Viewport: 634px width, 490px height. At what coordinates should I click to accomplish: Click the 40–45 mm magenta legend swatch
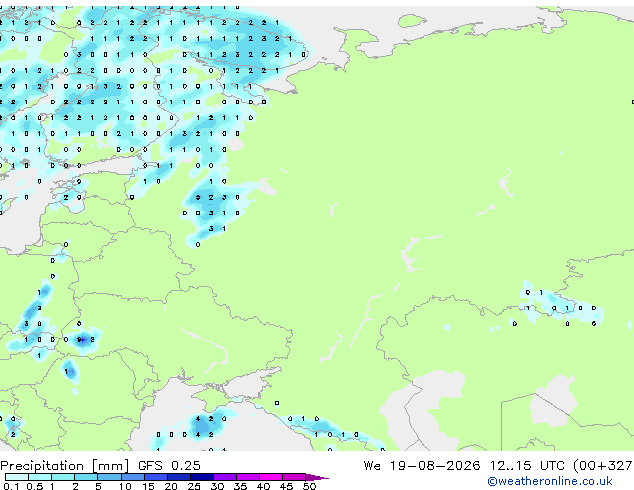[271, 477]
